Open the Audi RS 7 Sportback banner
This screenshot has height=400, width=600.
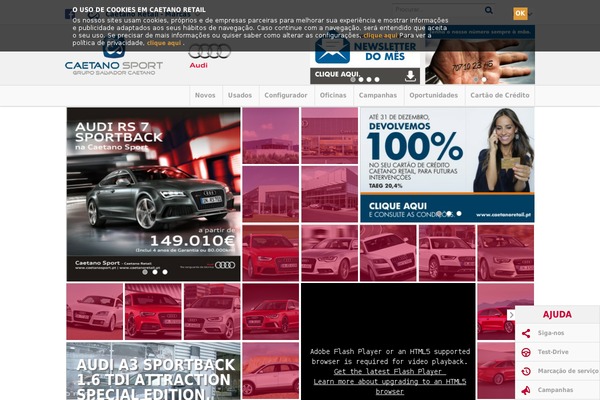(x=153, y=194)
